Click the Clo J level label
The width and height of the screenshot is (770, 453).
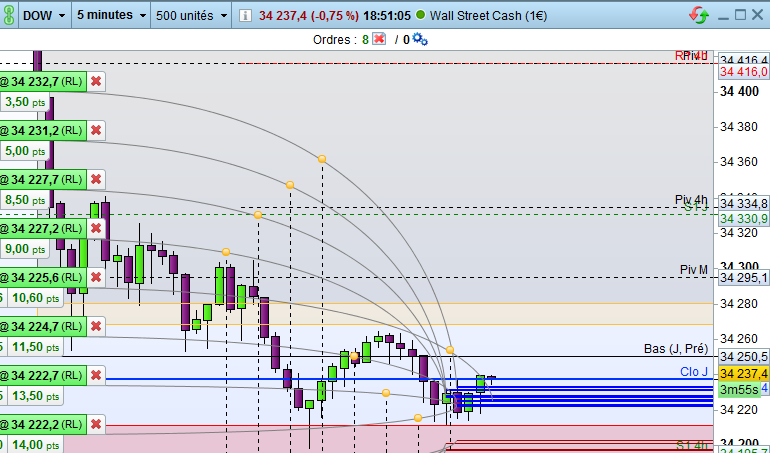694,371
